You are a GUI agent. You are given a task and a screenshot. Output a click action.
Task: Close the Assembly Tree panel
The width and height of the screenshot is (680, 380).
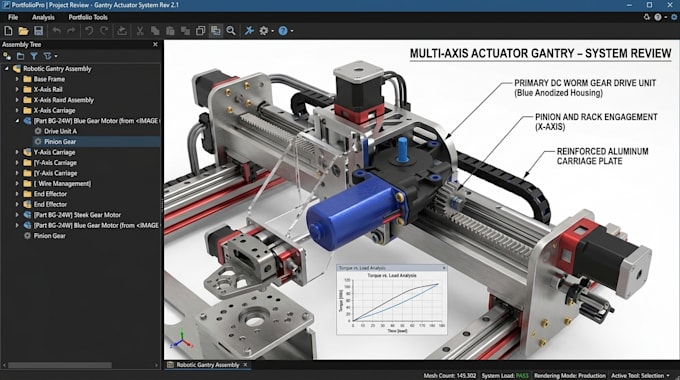[x=155, y=44]
